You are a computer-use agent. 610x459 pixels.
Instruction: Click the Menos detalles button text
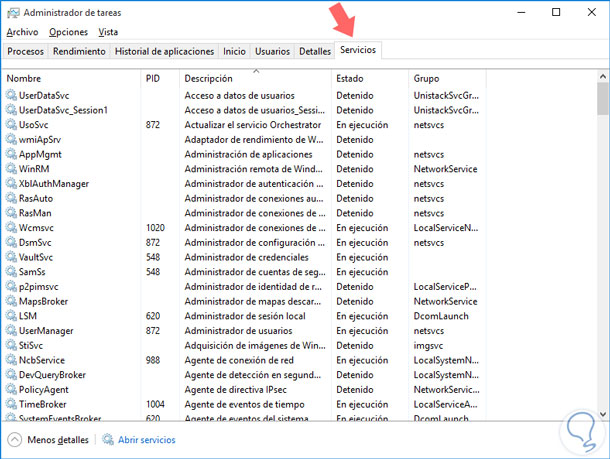[x=58, y=440]
